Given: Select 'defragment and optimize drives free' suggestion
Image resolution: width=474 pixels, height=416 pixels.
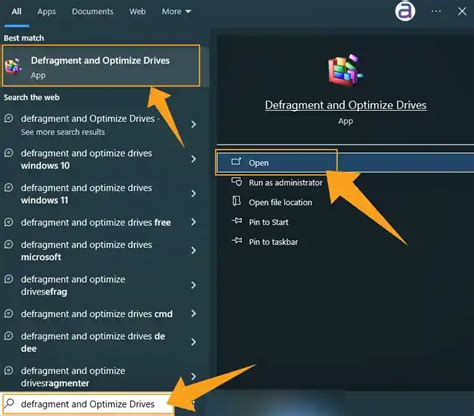Looking at the screenshot, I should pyautogui.click(x=96, y=222).
